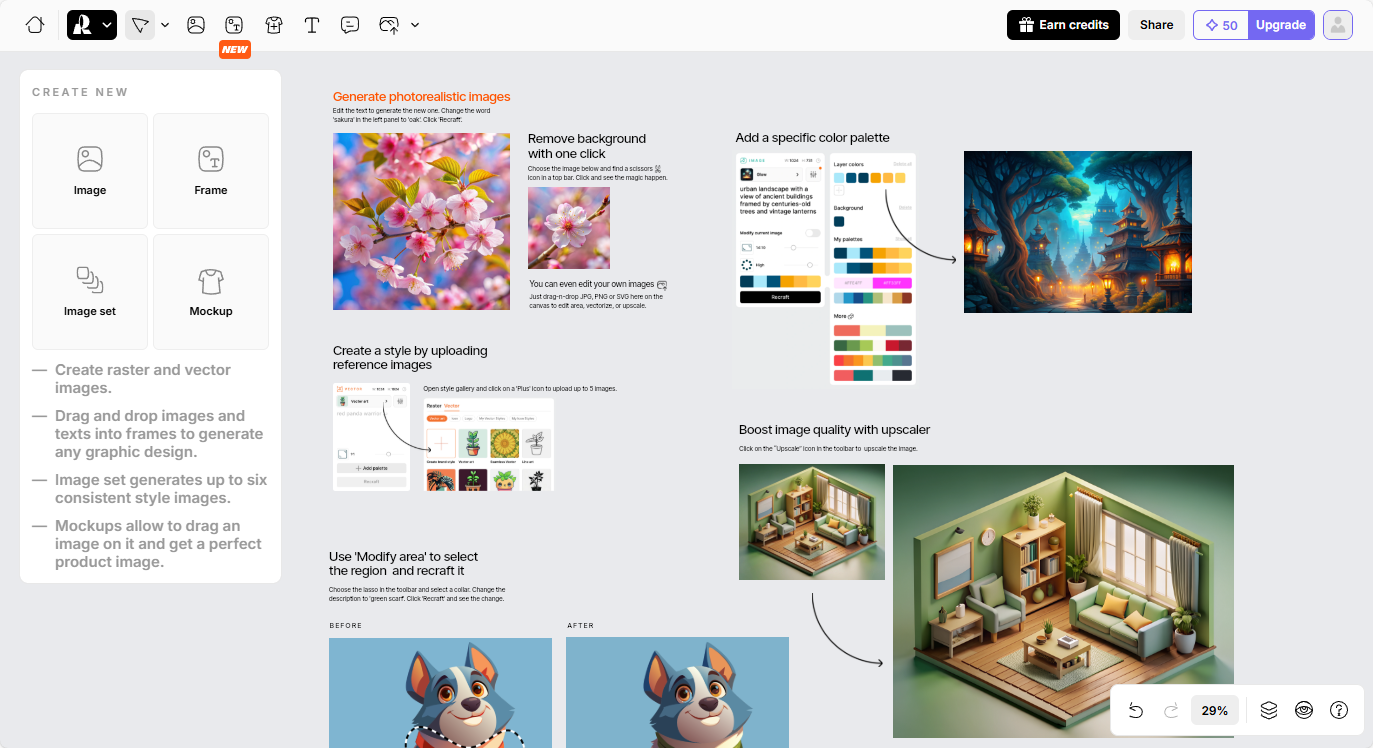Open the layers panel icon
Viewport: 1373px width, 748px height.
coord(1269,710)
